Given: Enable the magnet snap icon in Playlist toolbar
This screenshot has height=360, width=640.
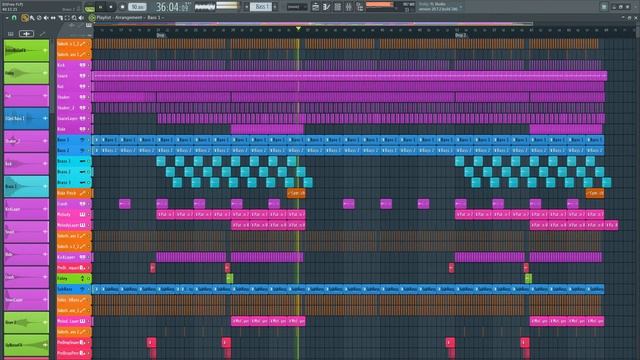Looking at the screenshot, I should tap(13, 18).
